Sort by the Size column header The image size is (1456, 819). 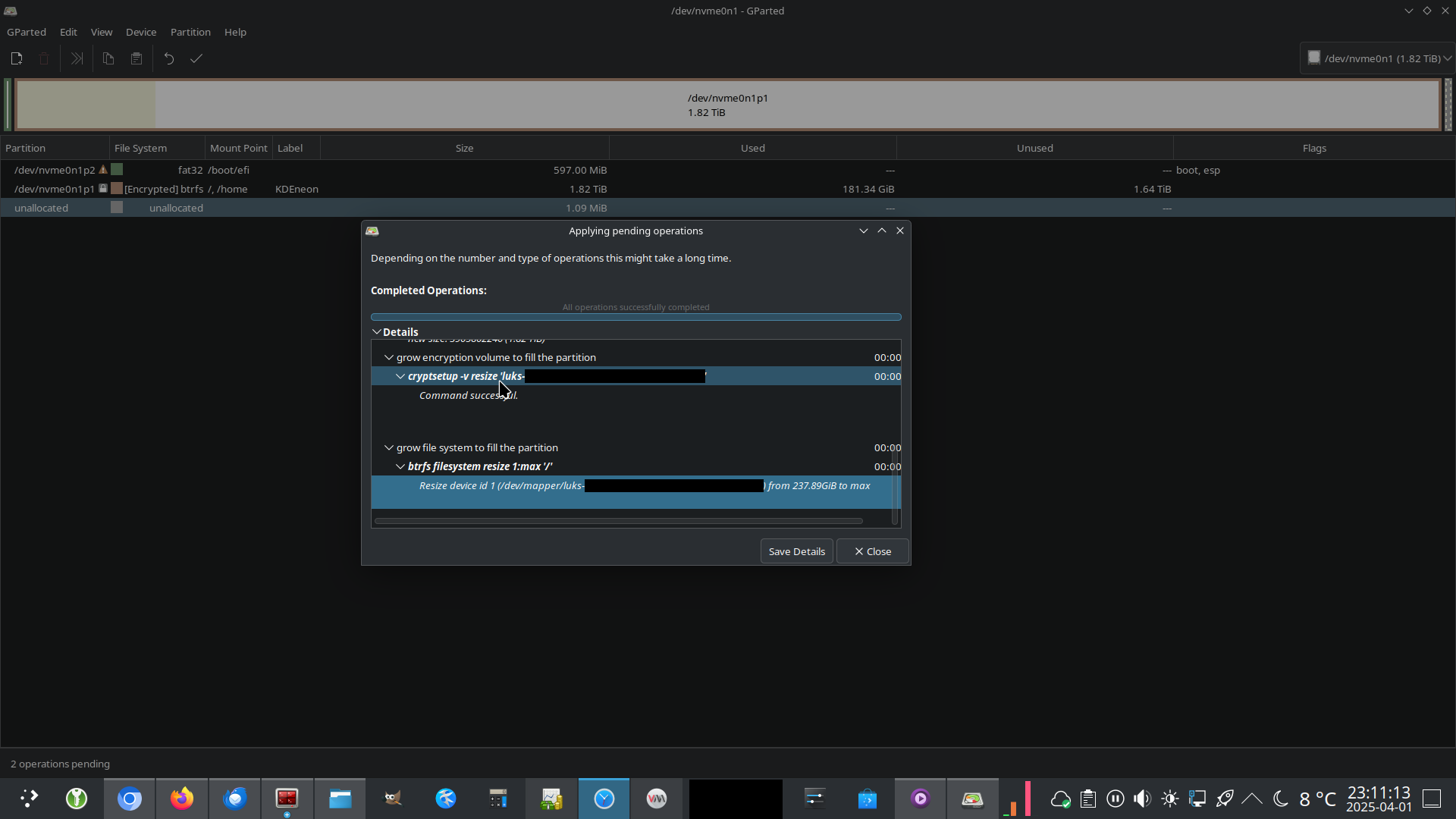pos(464,148)
